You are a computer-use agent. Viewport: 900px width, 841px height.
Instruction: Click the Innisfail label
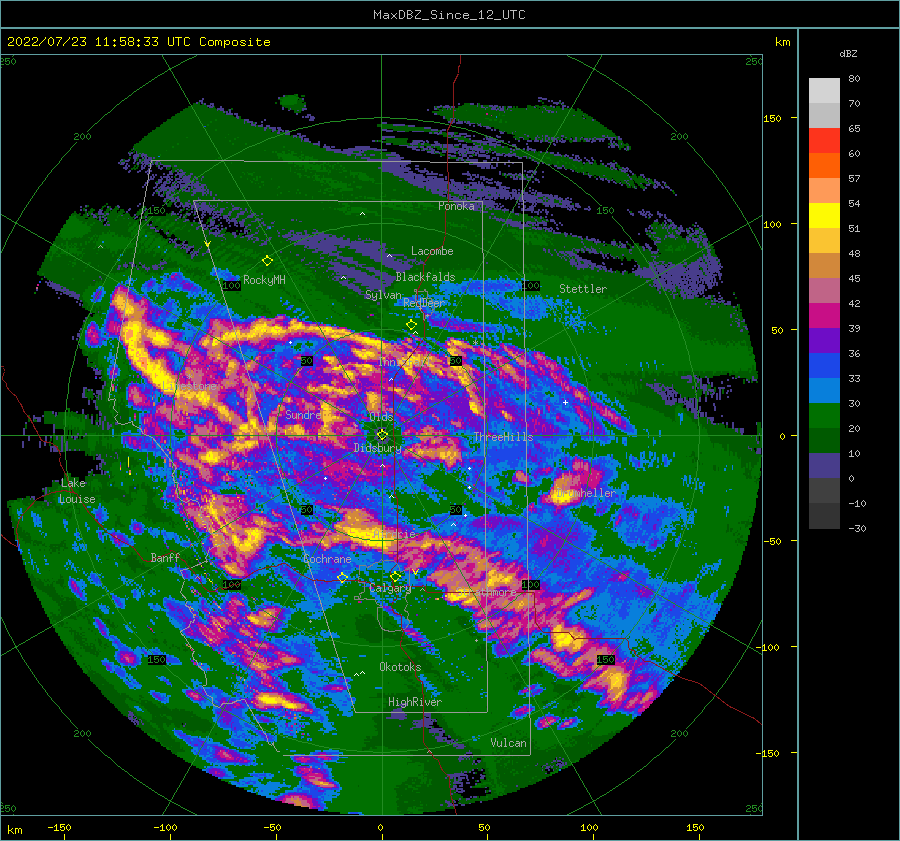click(x=404, y=362)
